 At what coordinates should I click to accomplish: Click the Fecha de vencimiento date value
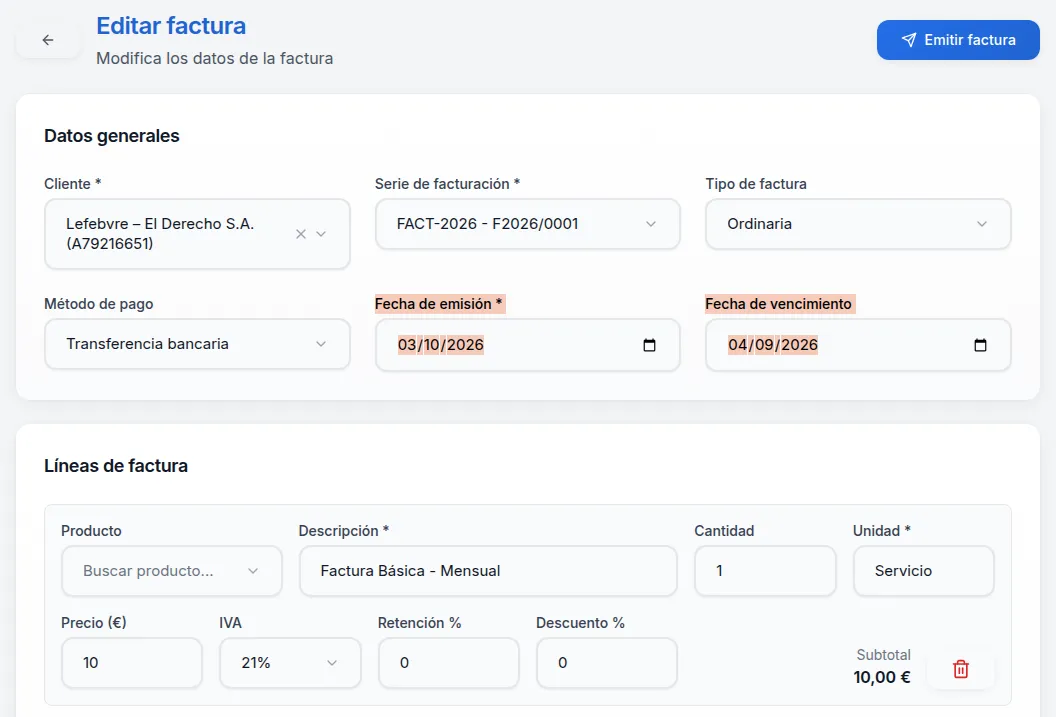click(772, 345)
